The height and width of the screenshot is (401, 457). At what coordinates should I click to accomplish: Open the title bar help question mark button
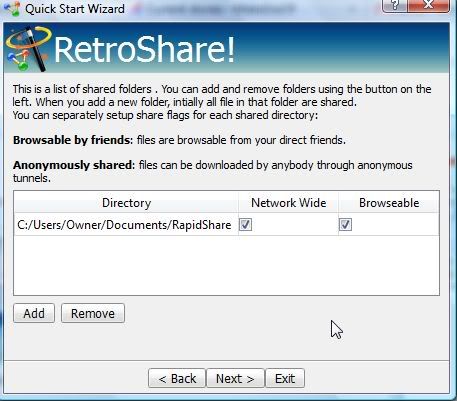[395, 5]
